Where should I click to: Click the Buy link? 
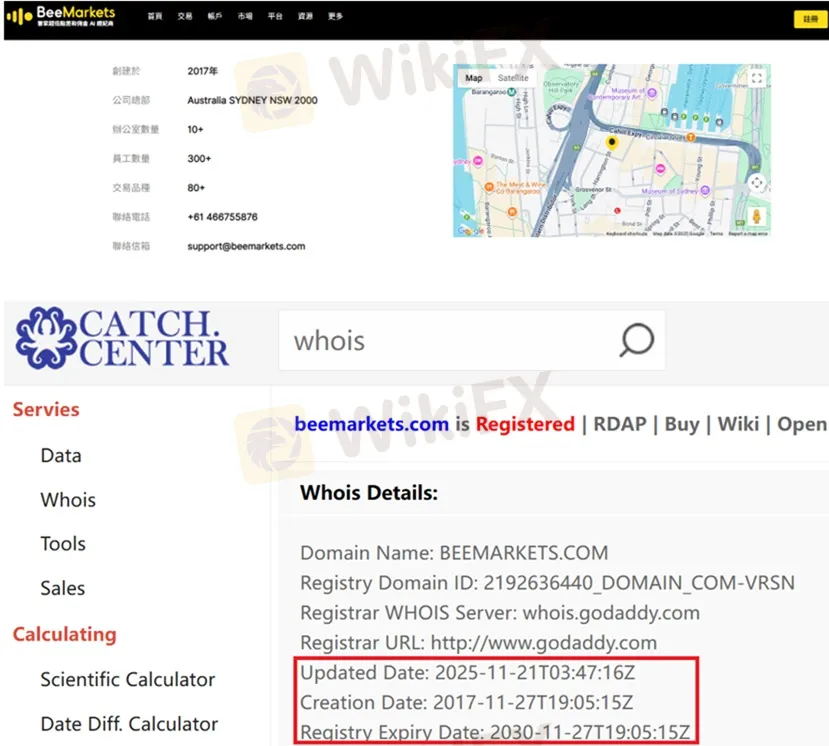(x=681, y=424)
